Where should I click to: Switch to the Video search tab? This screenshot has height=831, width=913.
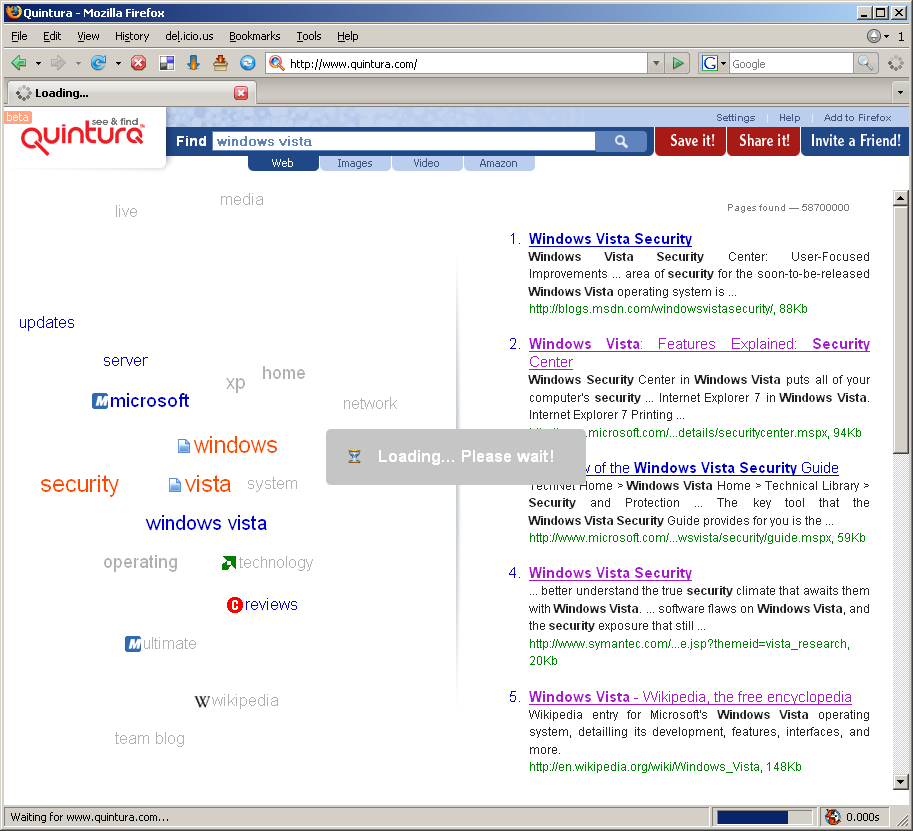point(426,164)
